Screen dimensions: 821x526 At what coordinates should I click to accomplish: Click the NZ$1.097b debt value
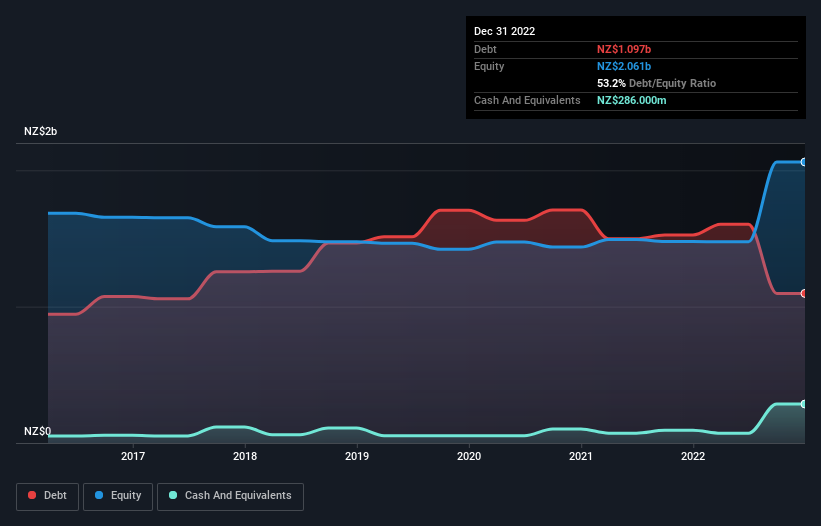(x=624, y=49)
